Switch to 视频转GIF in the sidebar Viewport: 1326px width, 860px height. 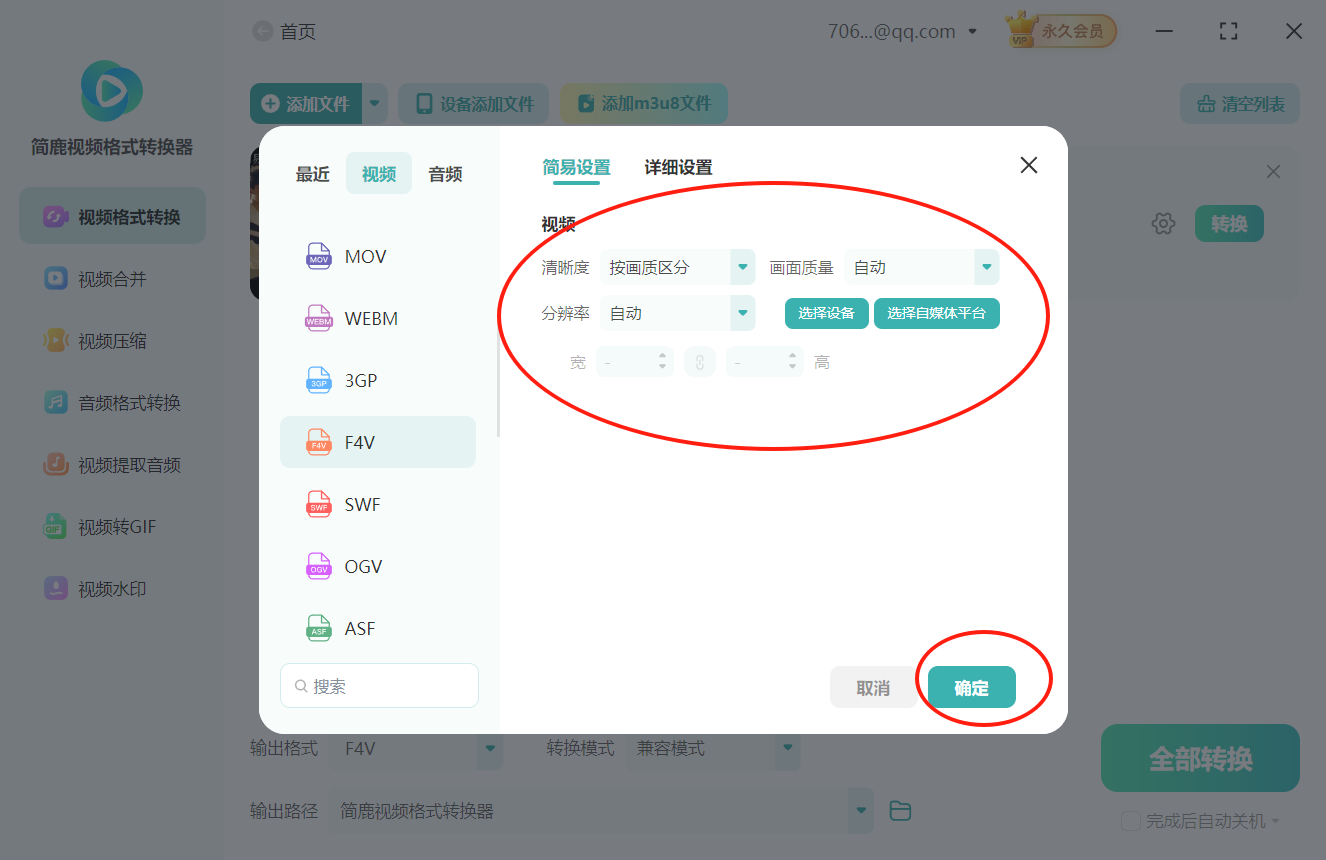111,526
